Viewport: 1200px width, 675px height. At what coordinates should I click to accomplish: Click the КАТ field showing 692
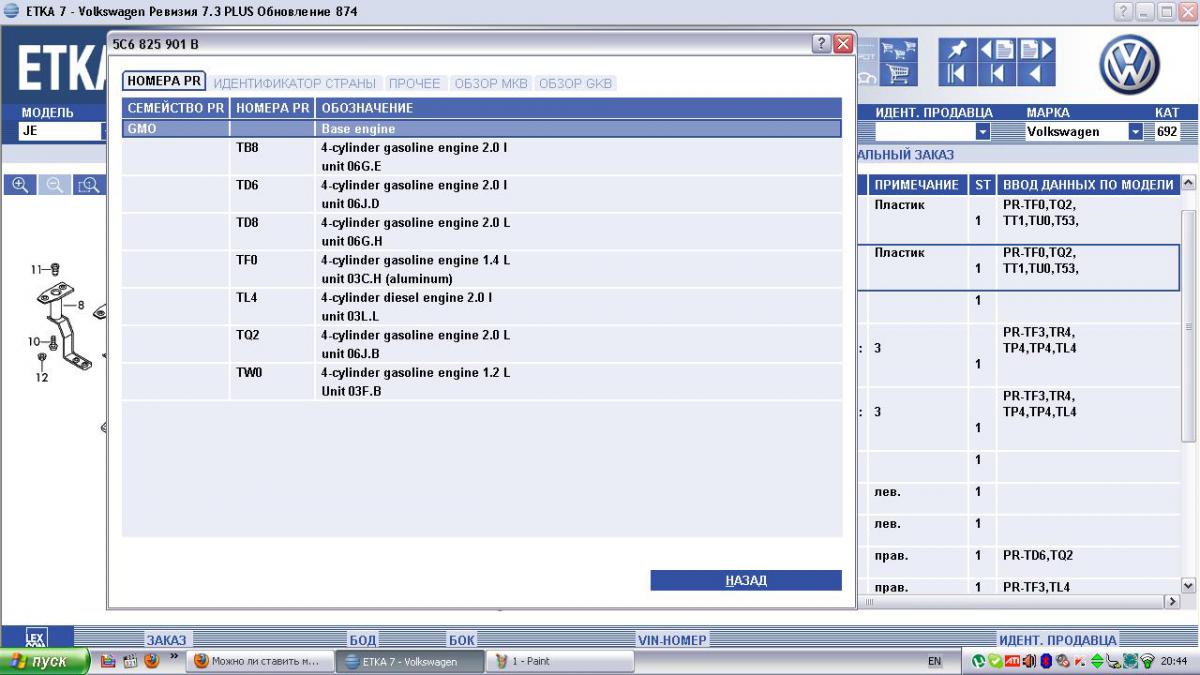pos(1167,131)
